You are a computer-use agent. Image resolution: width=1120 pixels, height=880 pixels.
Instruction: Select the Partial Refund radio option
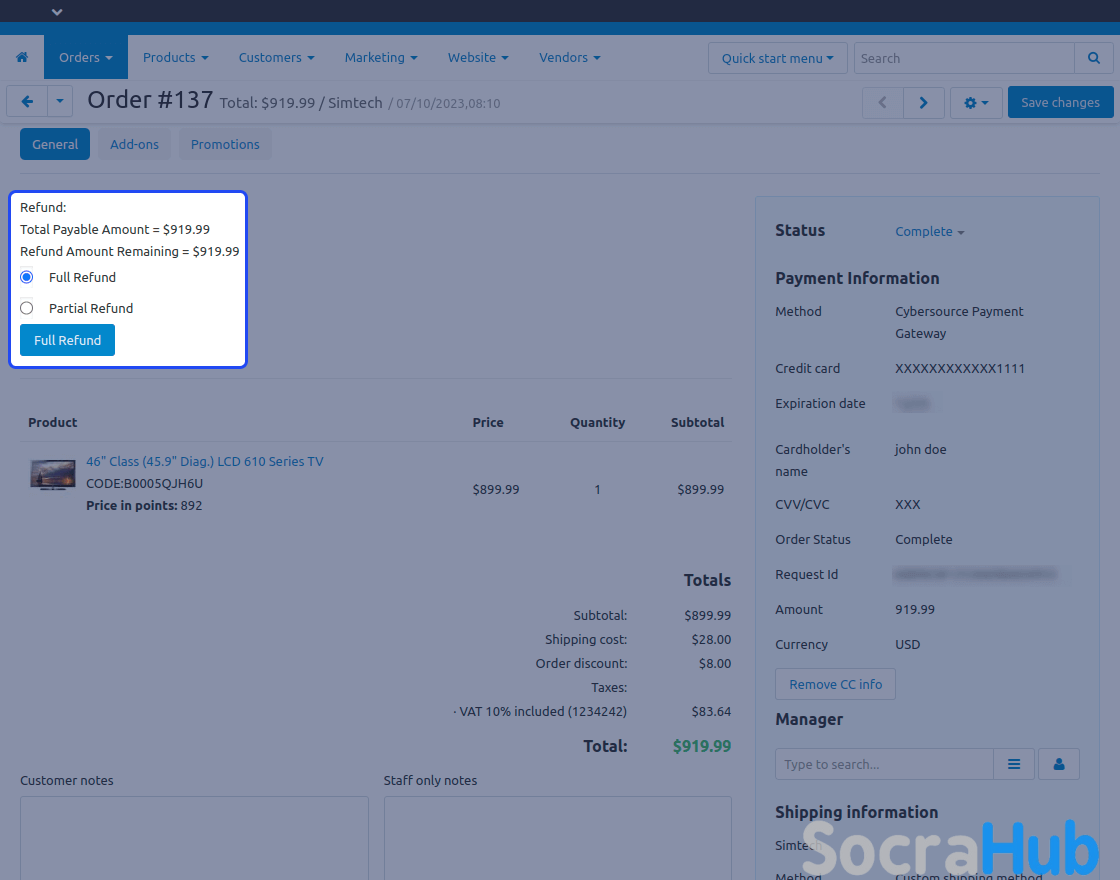click(27, 308)
